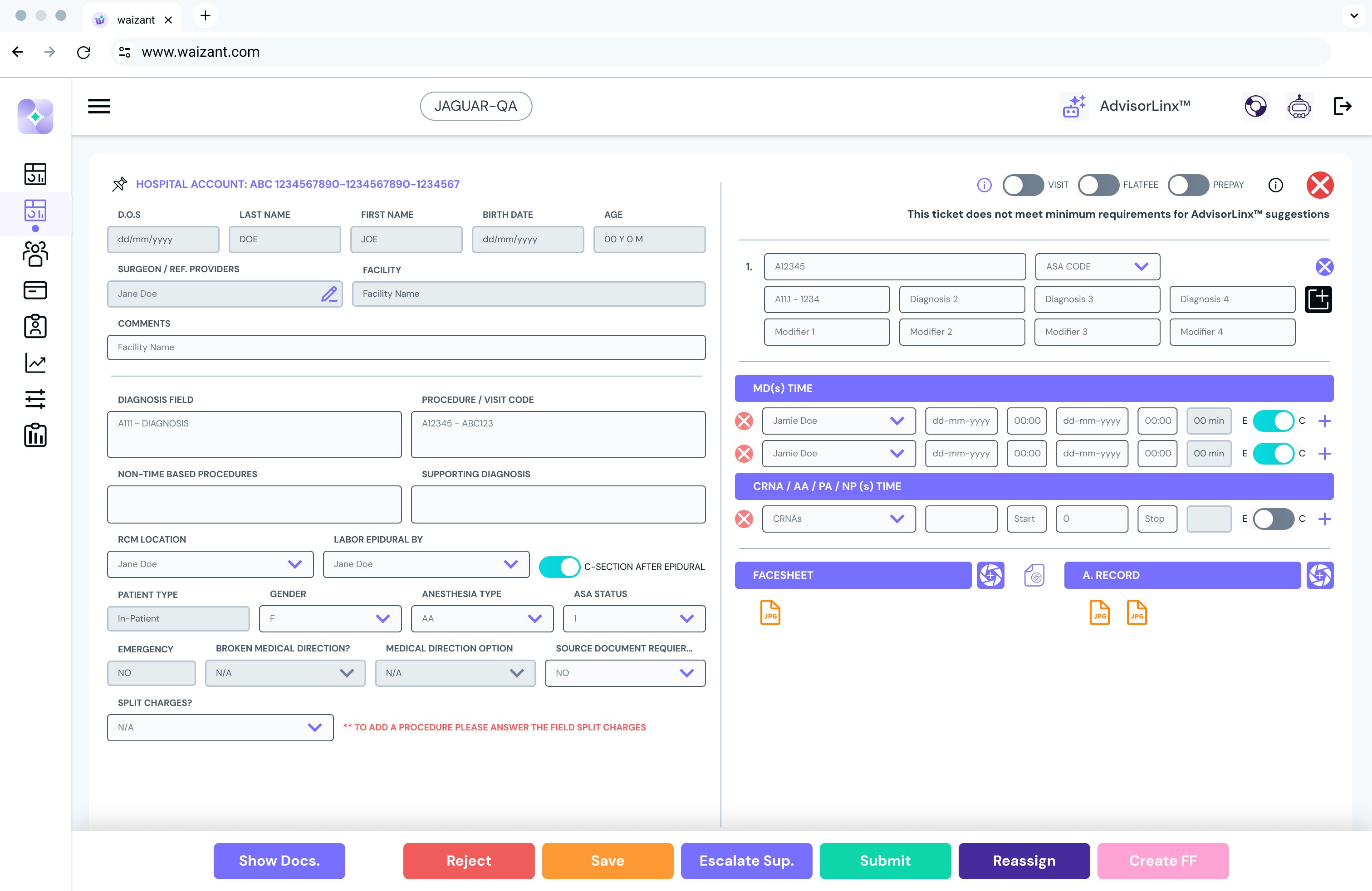Open the users group sidebar menu item

pyautogui.click(x=35, y=254)
